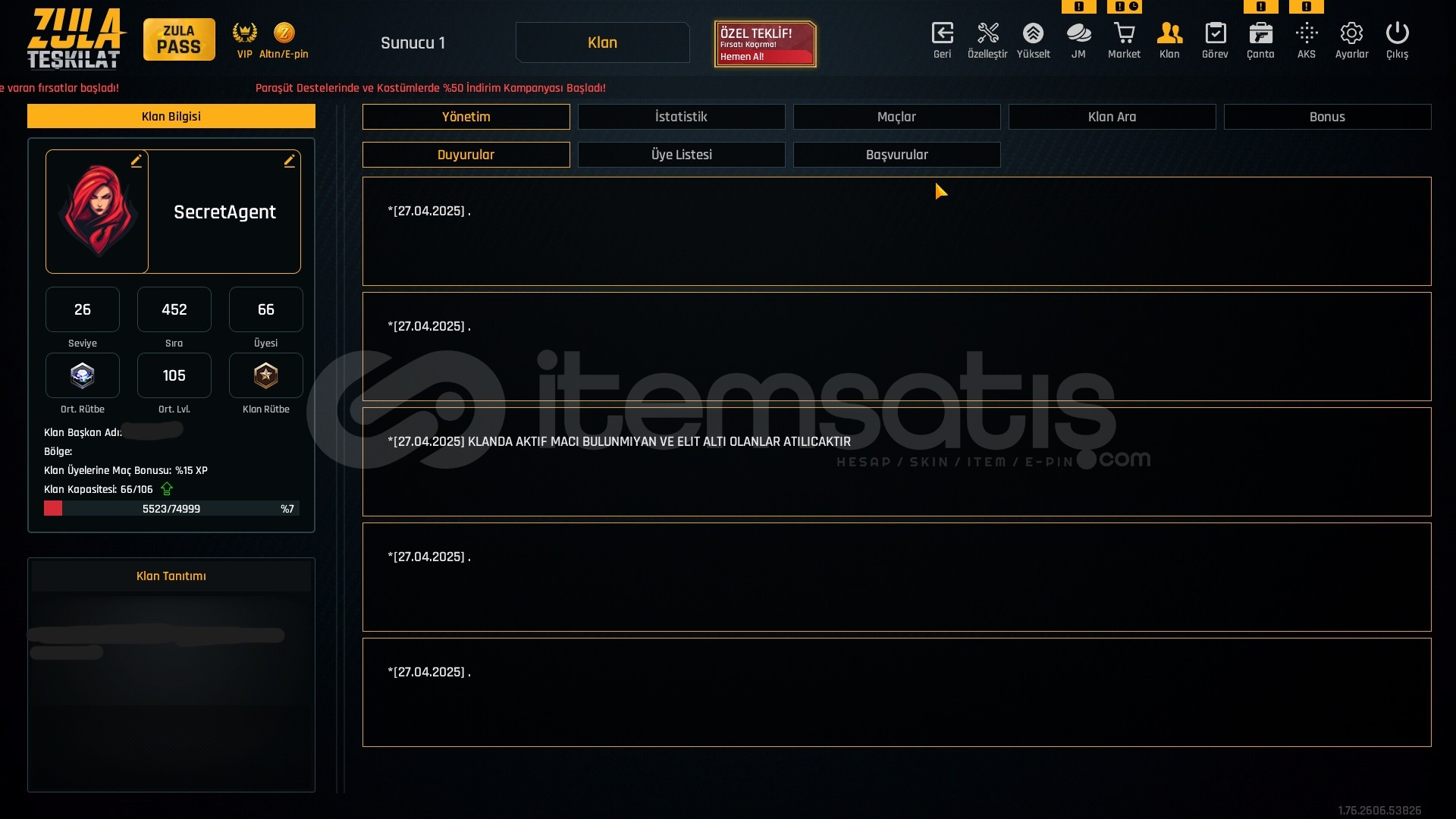Viewport: 1456px width, 819px height.
Task: Click the Klan Bilgisi header button
Action: pos(171,116)
